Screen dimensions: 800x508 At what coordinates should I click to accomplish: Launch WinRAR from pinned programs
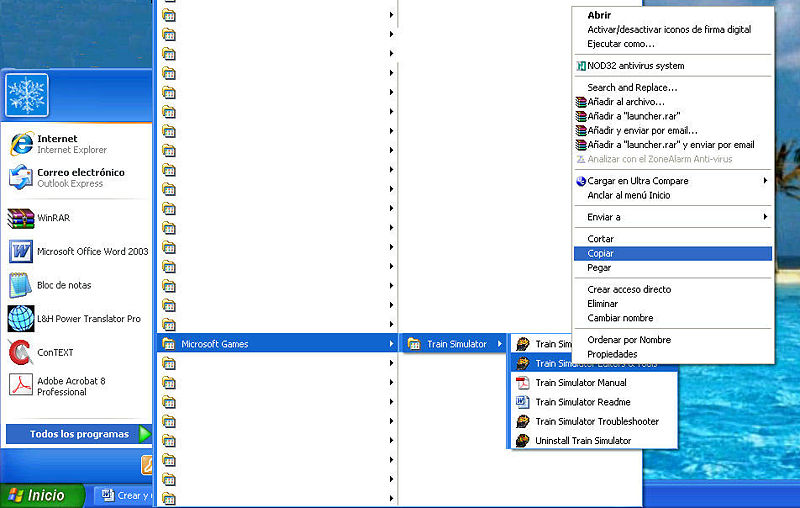pos(21,218)
